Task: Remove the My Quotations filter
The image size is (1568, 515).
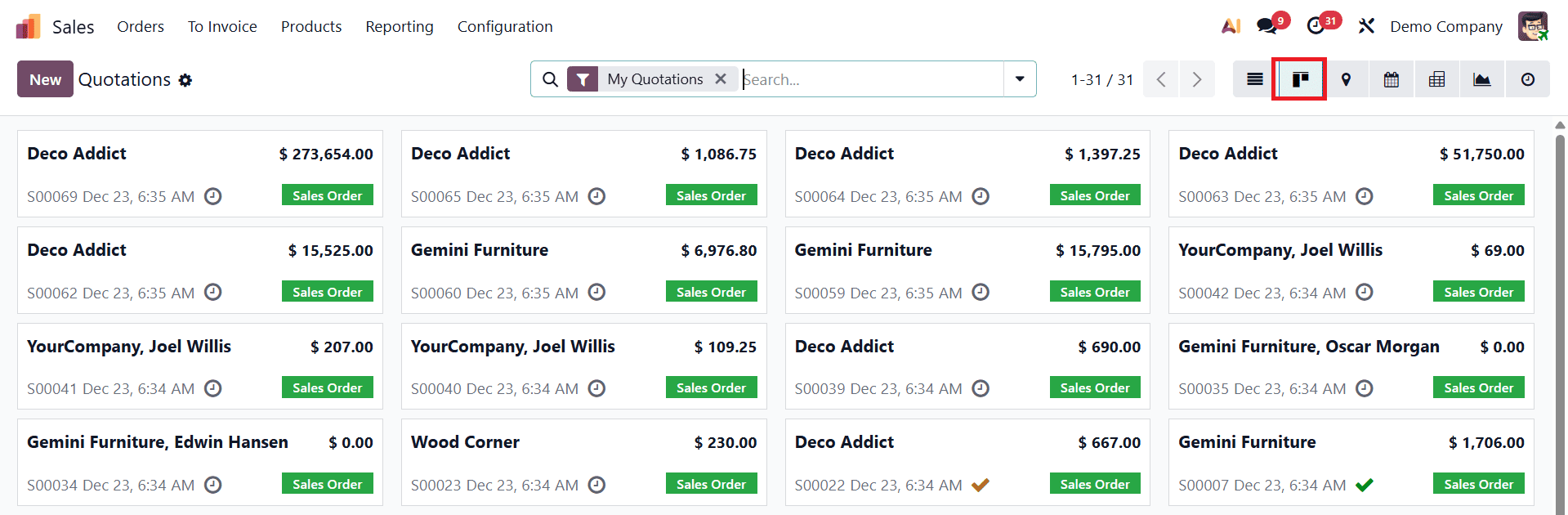Action: click(x=721, y=78)
